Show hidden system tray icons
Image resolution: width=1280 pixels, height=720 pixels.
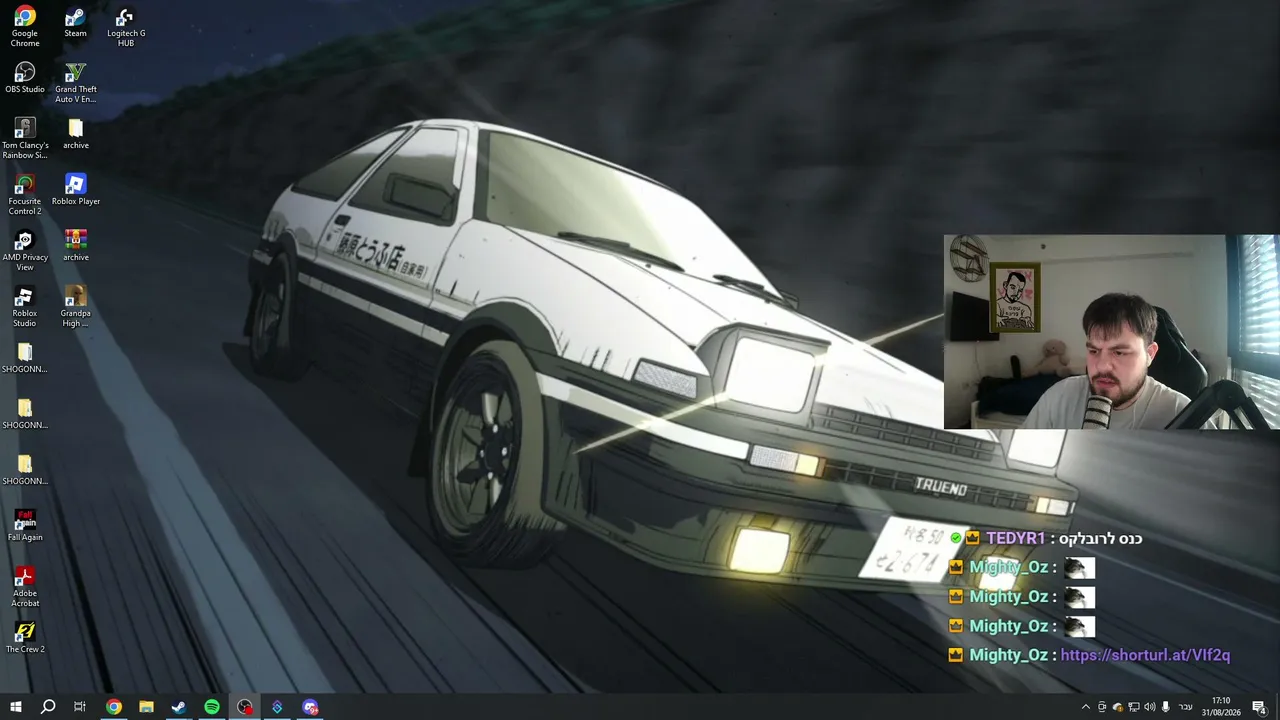[1086, 707]
